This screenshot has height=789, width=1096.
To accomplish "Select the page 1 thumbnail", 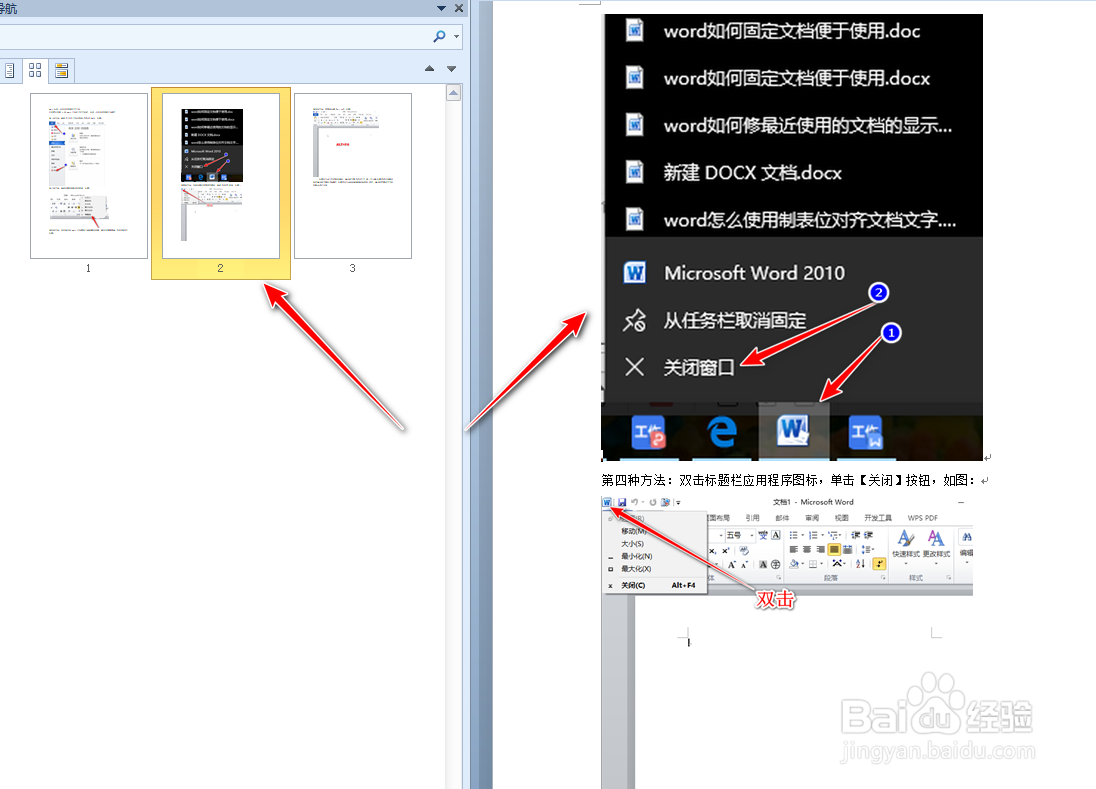I will coord(89,176).
